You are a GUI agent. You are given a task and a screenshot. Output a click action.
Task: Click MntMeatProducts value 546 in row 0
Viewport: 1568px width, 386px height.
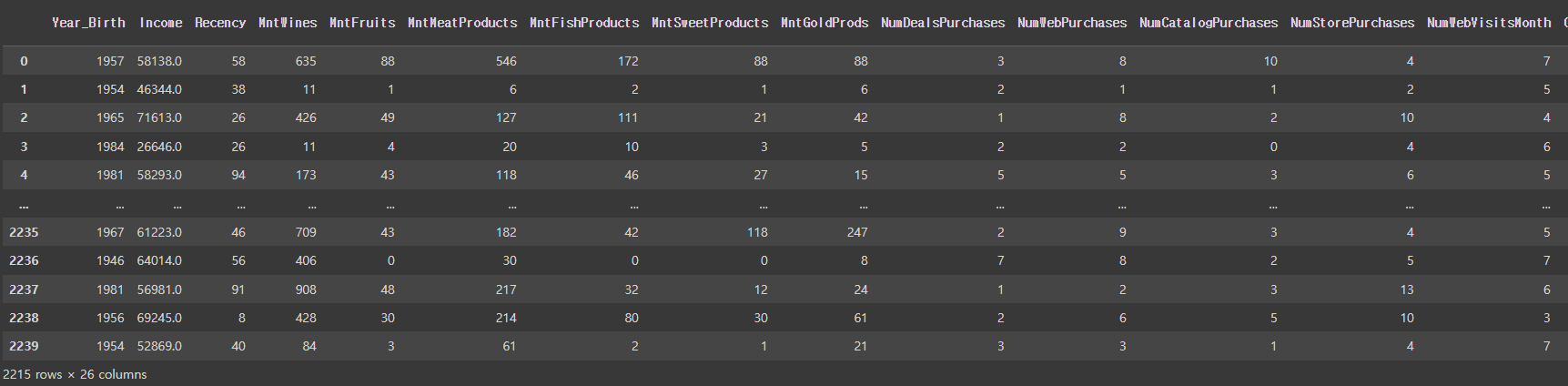click(506, 61)
